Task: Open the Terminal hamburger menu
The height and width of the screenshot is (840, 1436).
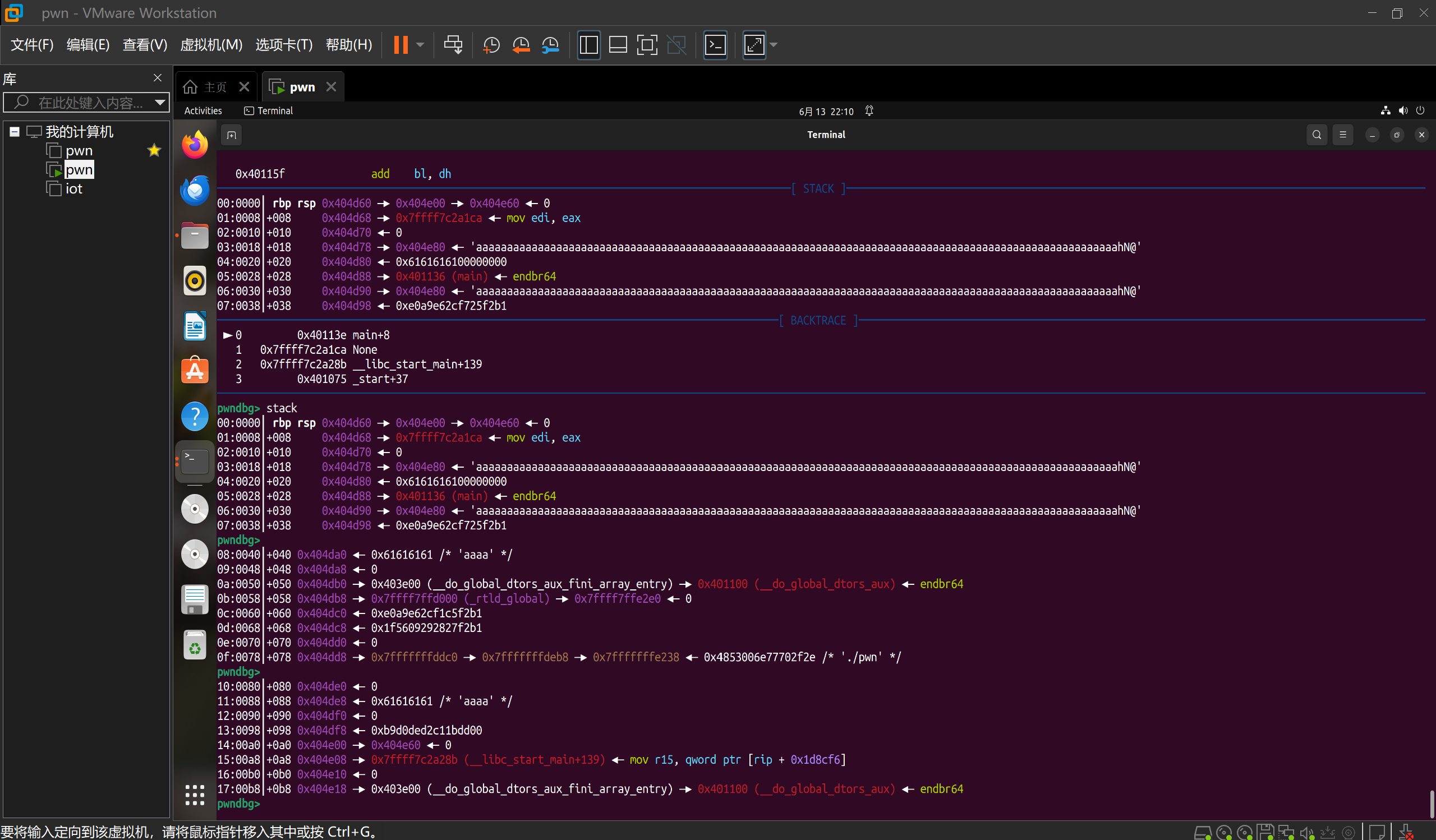Action: tap(1343, 135)
